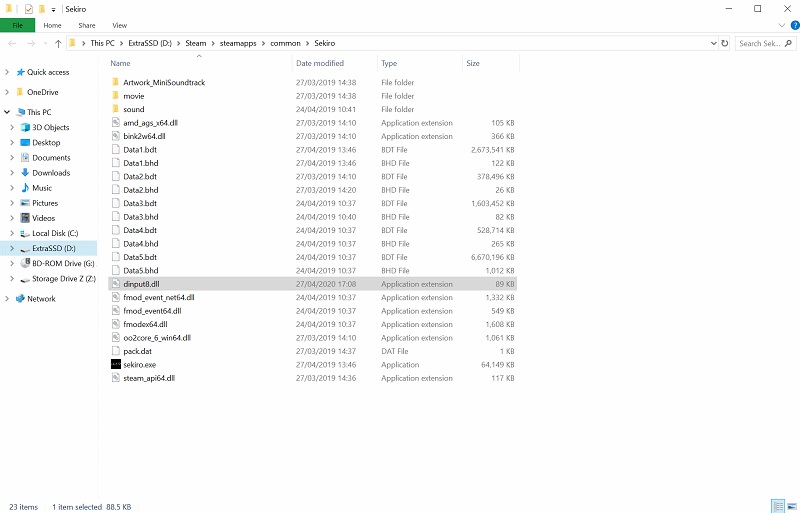Switch to the View ribbon tab
Image resolution: width=800 pixels, height=513 pixels.
120,25
